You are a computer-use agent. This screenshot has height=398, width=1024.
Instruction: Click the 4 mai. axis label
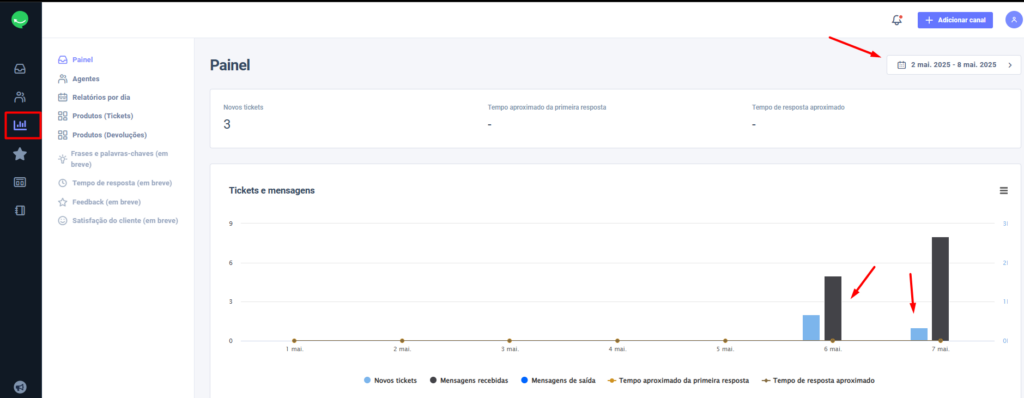point(617,350)
